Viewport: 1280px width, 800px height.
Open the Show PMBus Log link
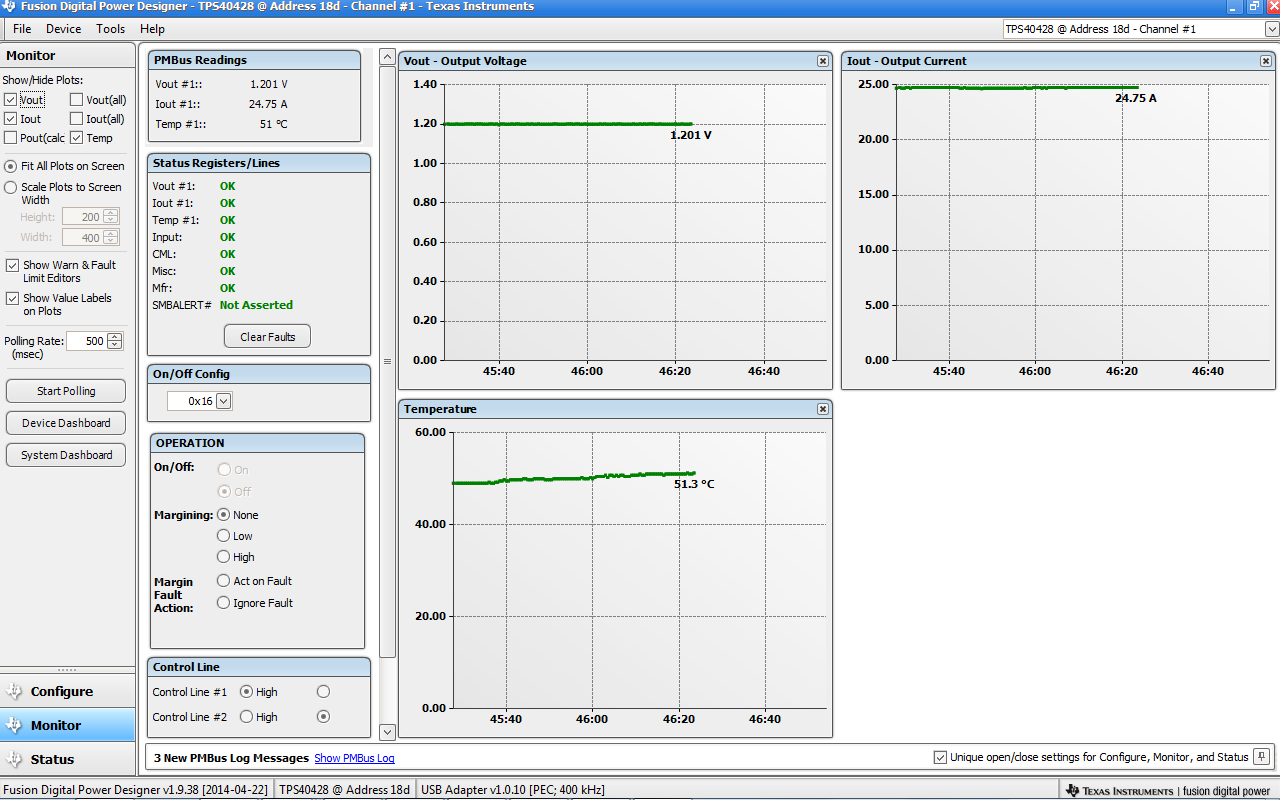coord(353,757)
